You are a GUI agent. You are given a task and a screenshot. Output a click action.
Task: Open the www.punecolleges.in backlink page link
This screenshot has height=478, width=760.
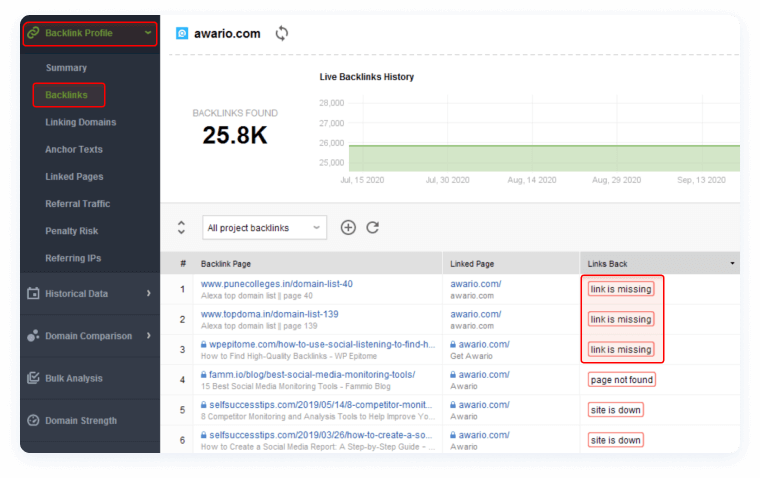pos(276,283)
